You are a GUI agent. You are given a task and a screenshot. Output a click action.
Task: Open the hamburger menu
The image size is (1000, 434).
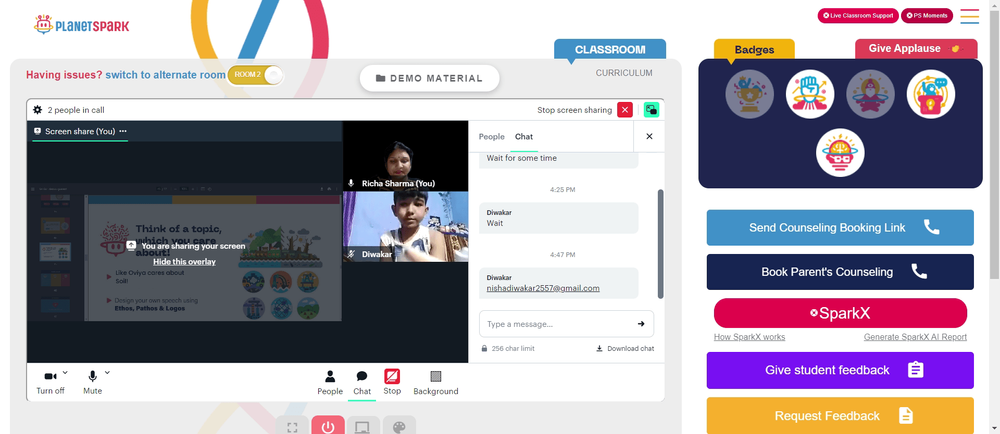coord(969,16)
